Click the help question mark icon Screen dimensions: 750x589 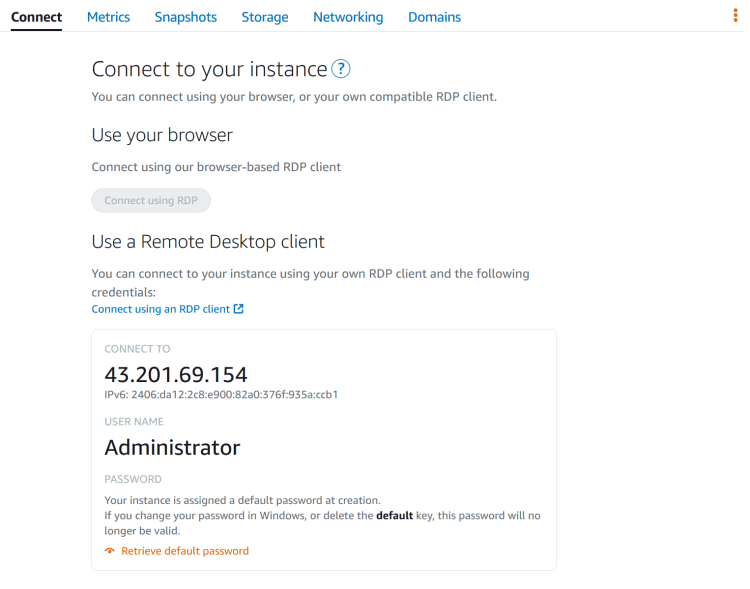coord(341,69)
